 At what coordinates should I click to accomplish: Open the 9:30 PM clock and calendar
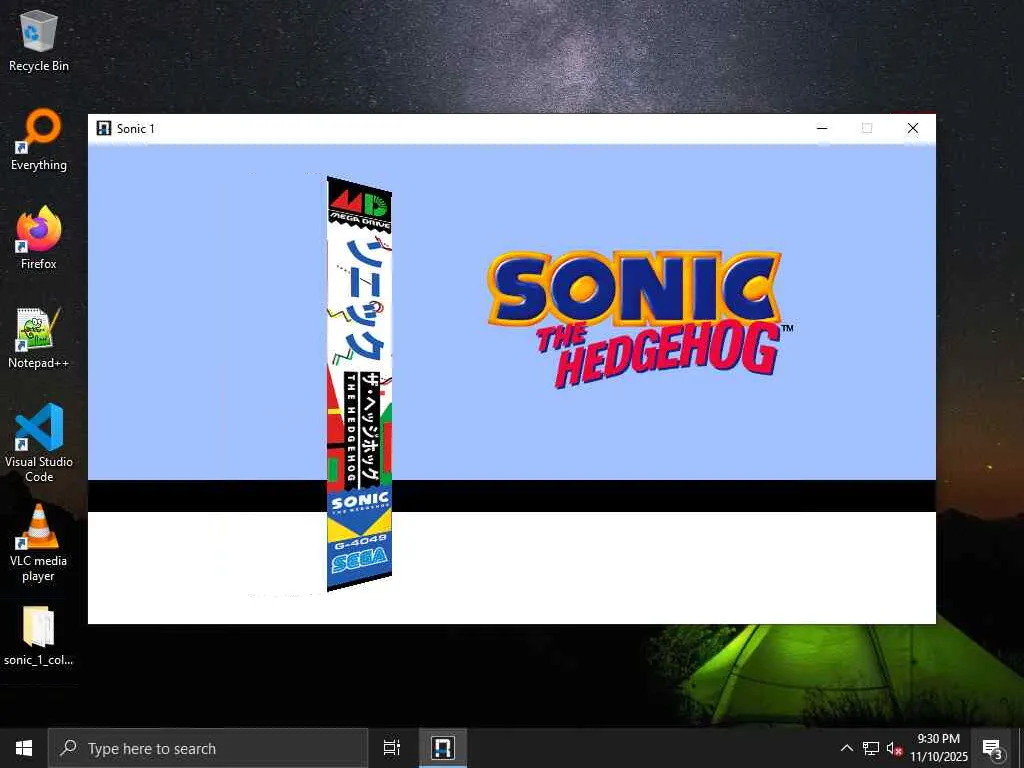[x=939, y=748]
